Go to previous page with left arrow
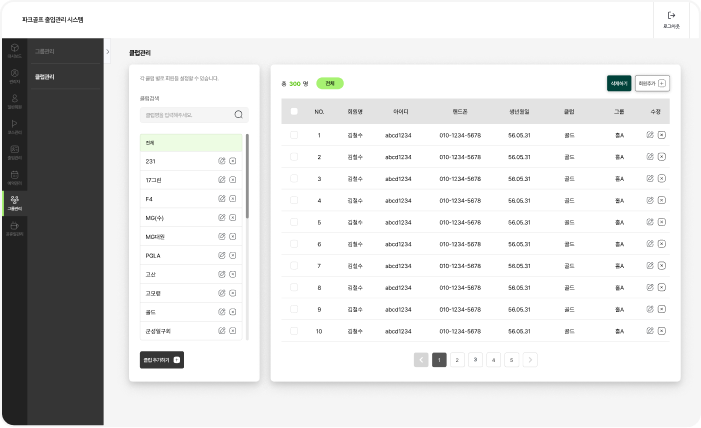This screenshot has height=428, width=701. [x=421, y=359]
